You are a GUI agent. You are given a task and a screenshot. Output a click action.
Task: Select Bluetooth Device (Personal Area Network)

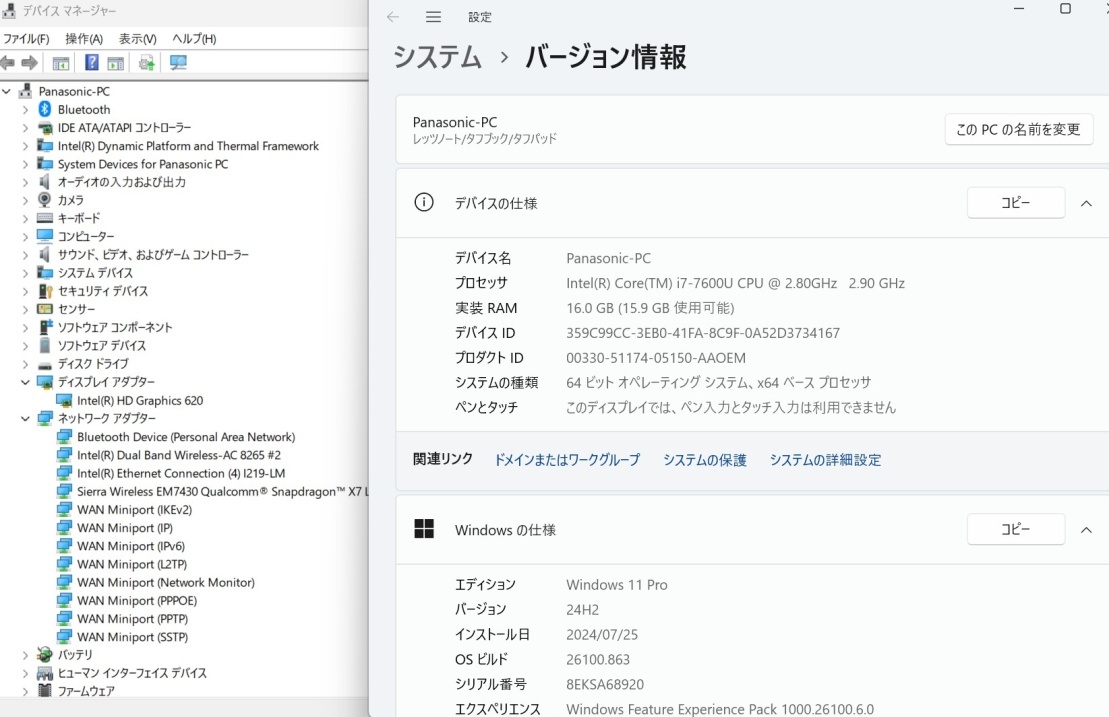(x=186, y=437)
